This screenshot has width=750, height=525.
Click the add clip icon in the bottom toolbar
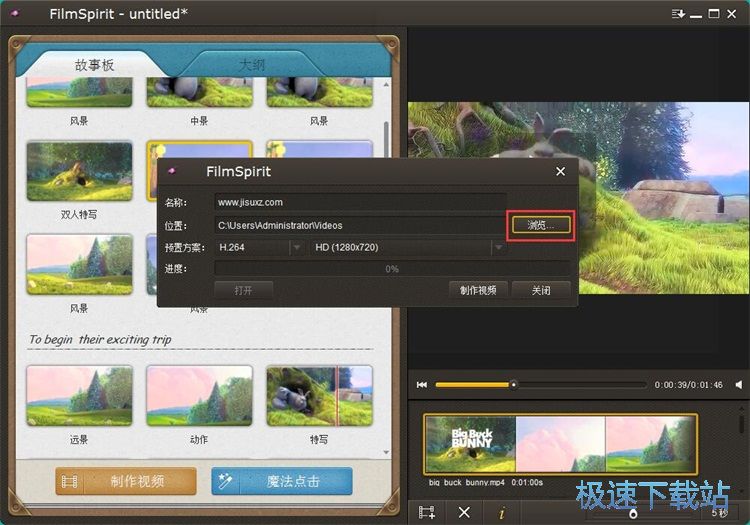click(x=427, y=513)
